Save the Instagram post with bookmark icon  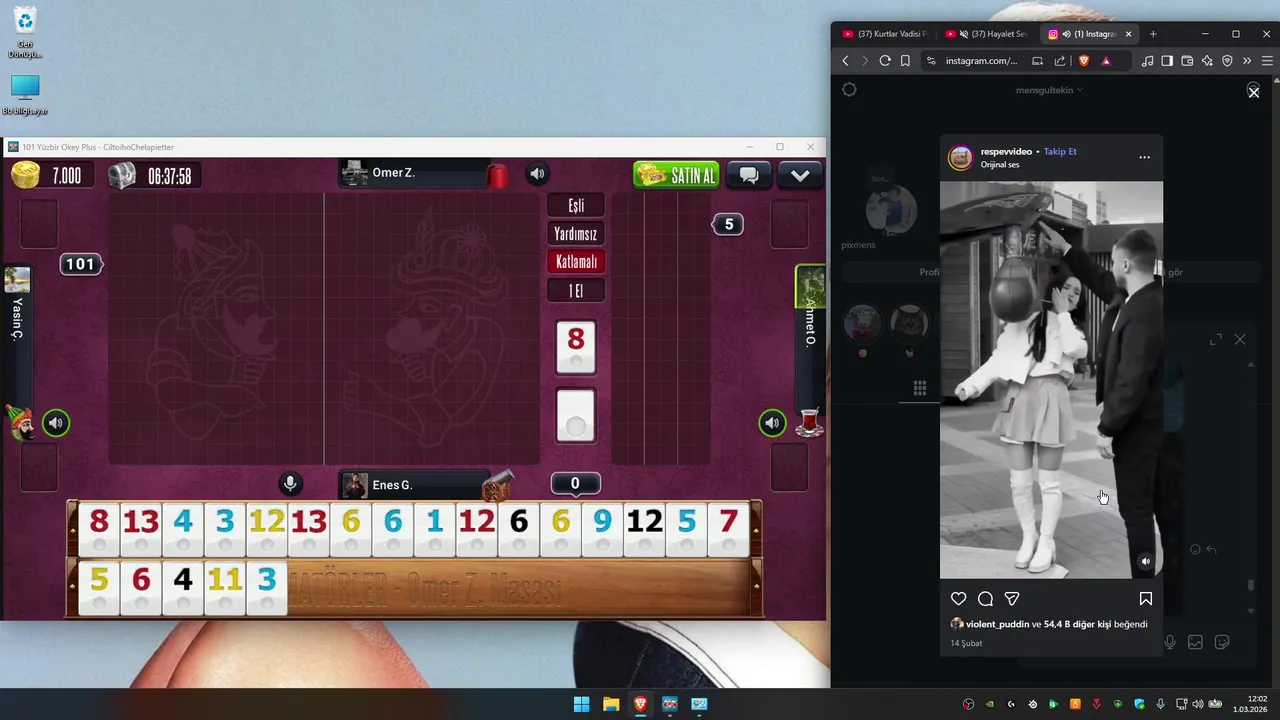1146,598
